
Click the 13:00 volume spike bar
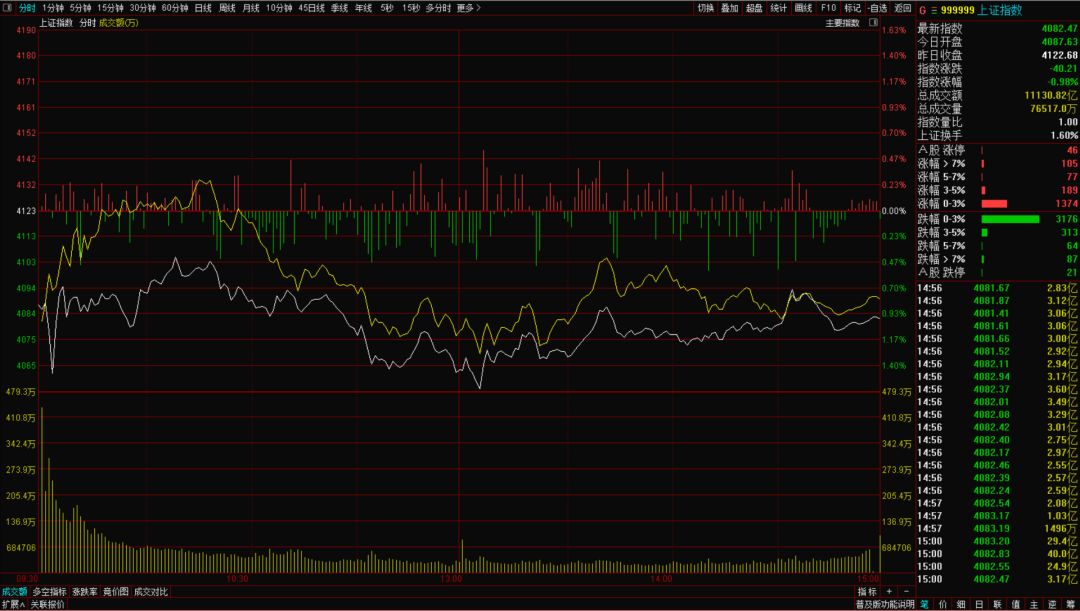point(462,556)
